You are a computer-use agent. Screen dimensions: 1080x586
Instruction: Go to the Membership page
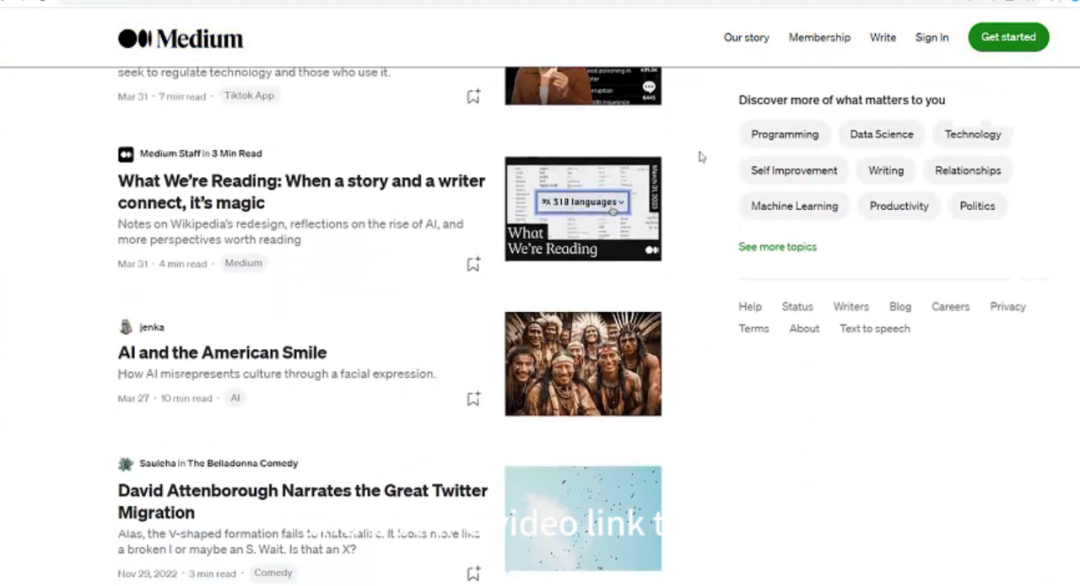(x=819, y=38)
